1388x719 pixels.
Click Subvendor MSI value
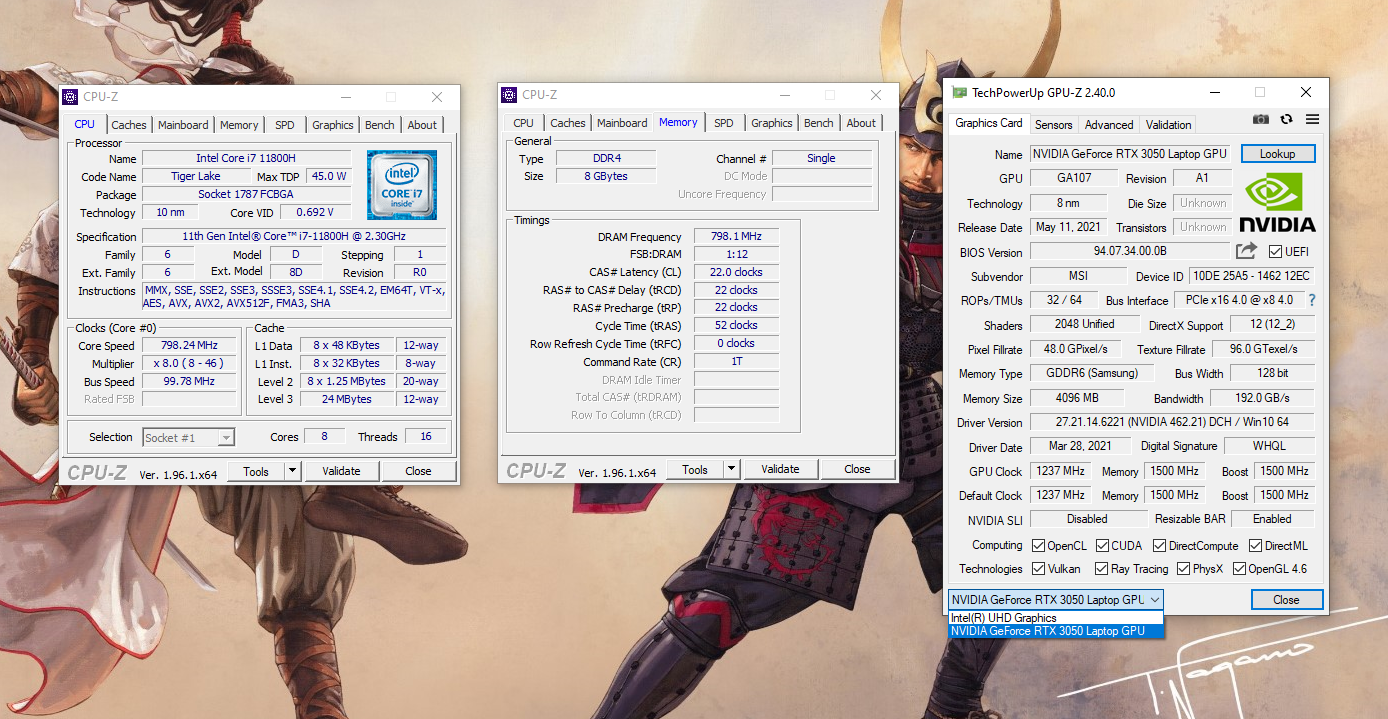1077,276
